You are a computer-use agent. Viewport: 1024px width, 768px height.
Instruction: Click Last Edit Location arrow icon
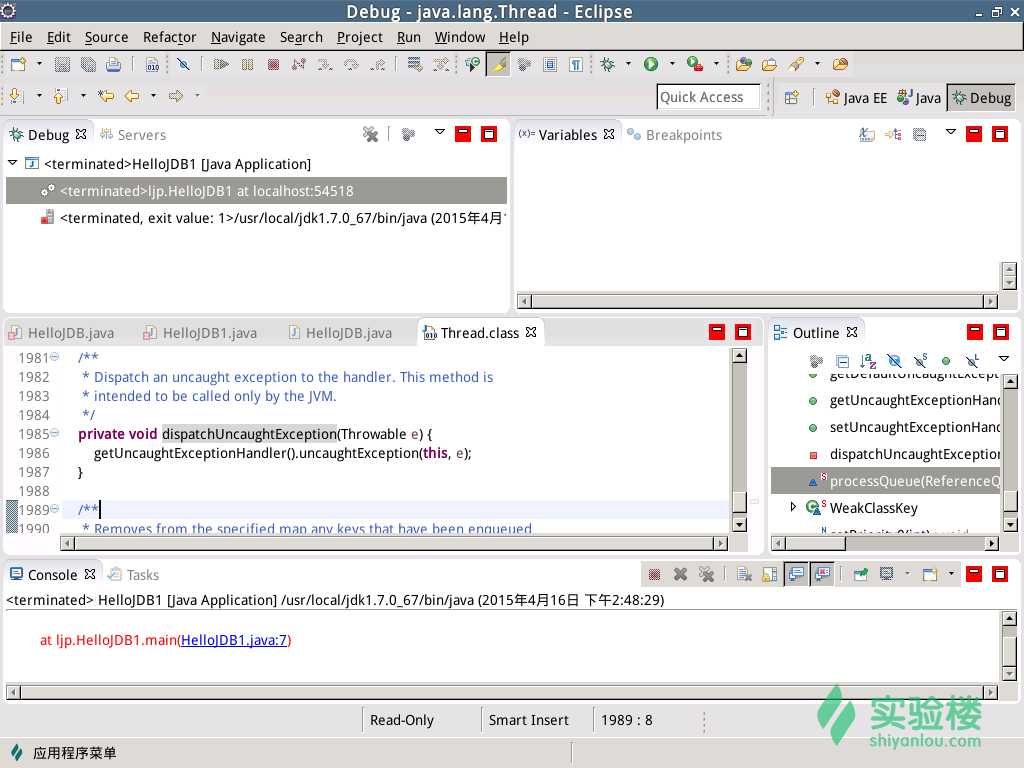(x=106, y=96)
